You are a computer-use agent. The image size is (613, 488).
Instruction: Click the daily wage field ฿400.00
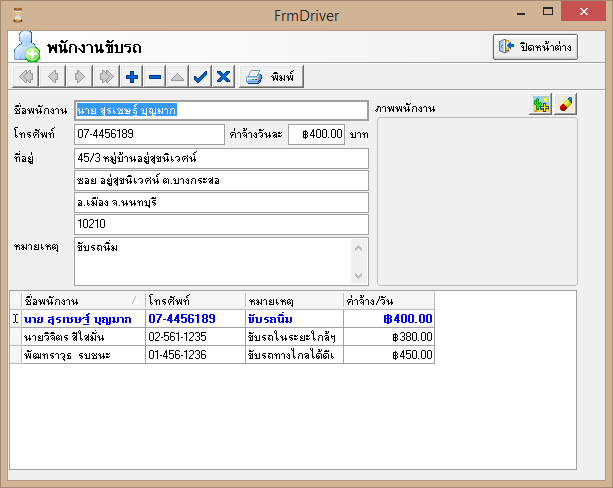pyautogui.click(x=317, y=134)
